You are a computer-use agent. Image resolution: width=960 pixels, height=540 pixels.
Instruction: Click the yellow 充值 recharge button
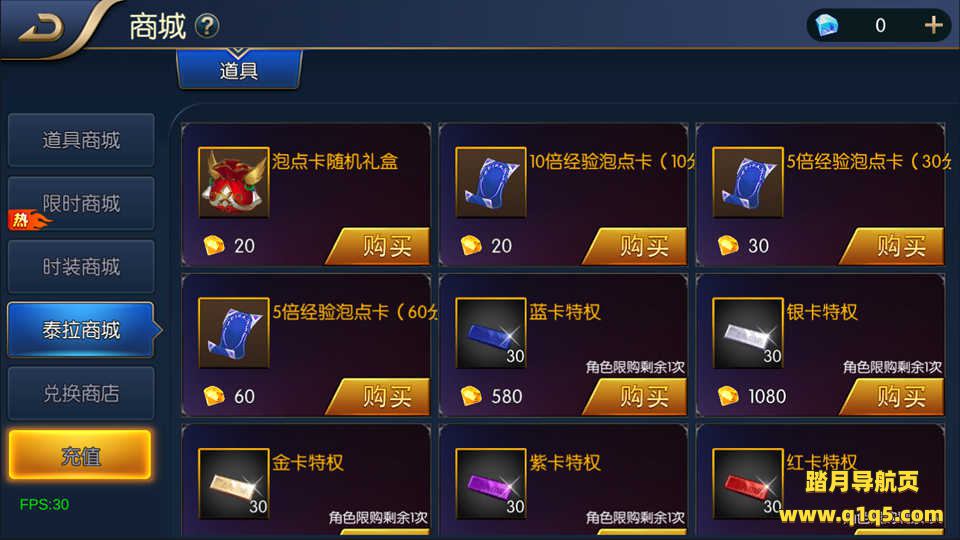80,455
